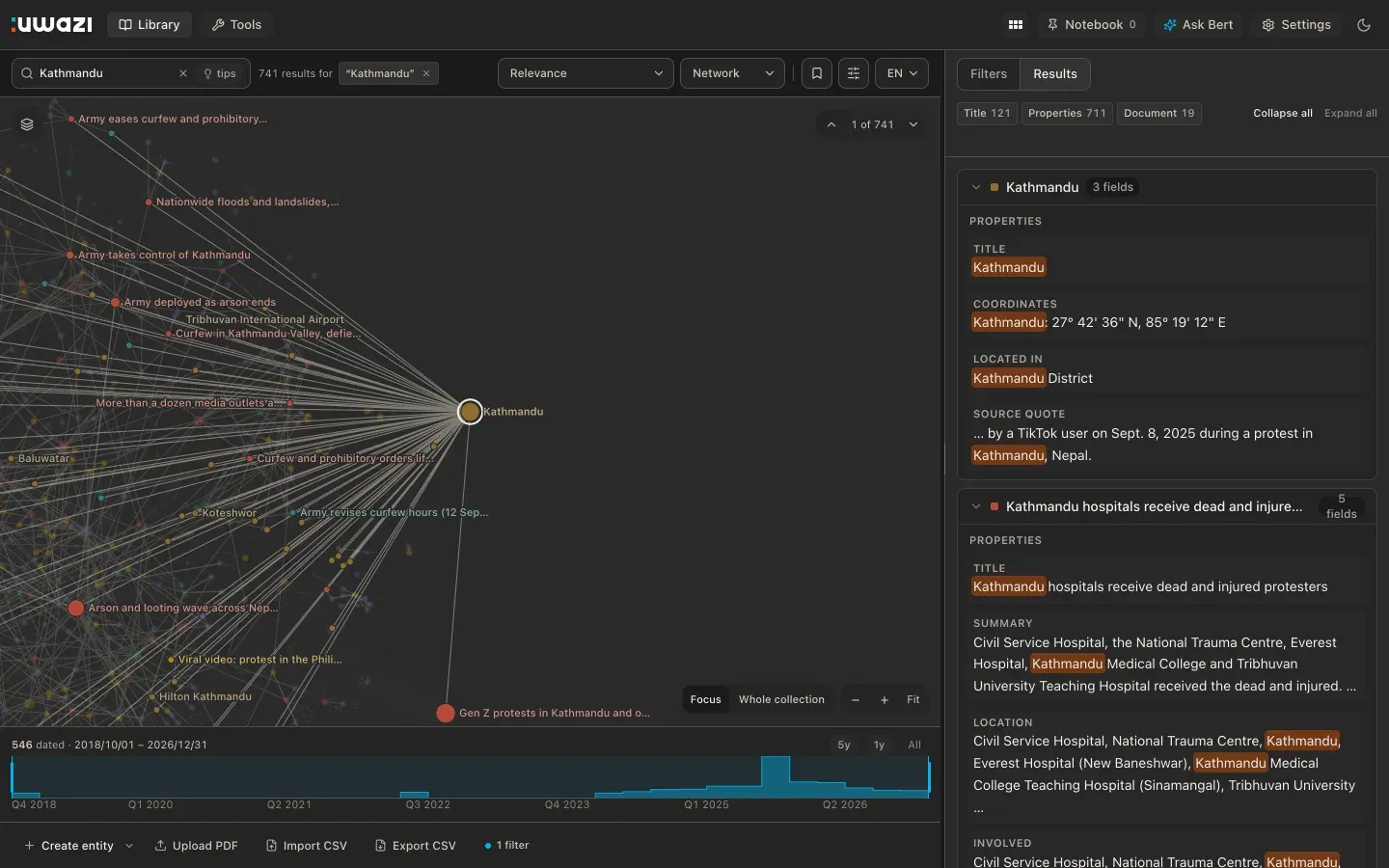Open the apps grid icon
Screen dimensions: 1389x868
pos(1015,25)
